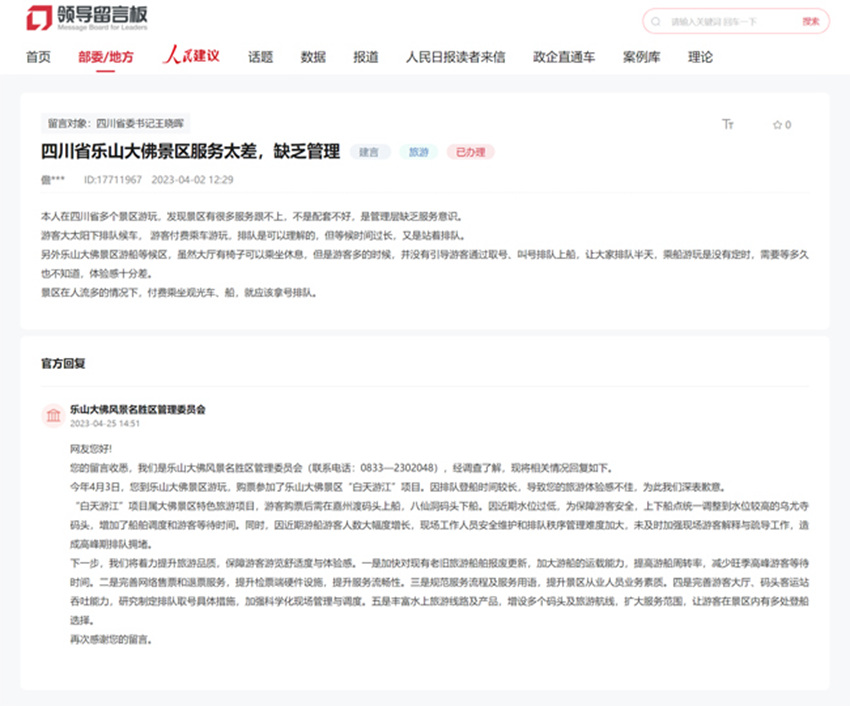Click the 领导留言板 logo icon
The height and width of the screenshot is (706, 850).
[39, 18]
